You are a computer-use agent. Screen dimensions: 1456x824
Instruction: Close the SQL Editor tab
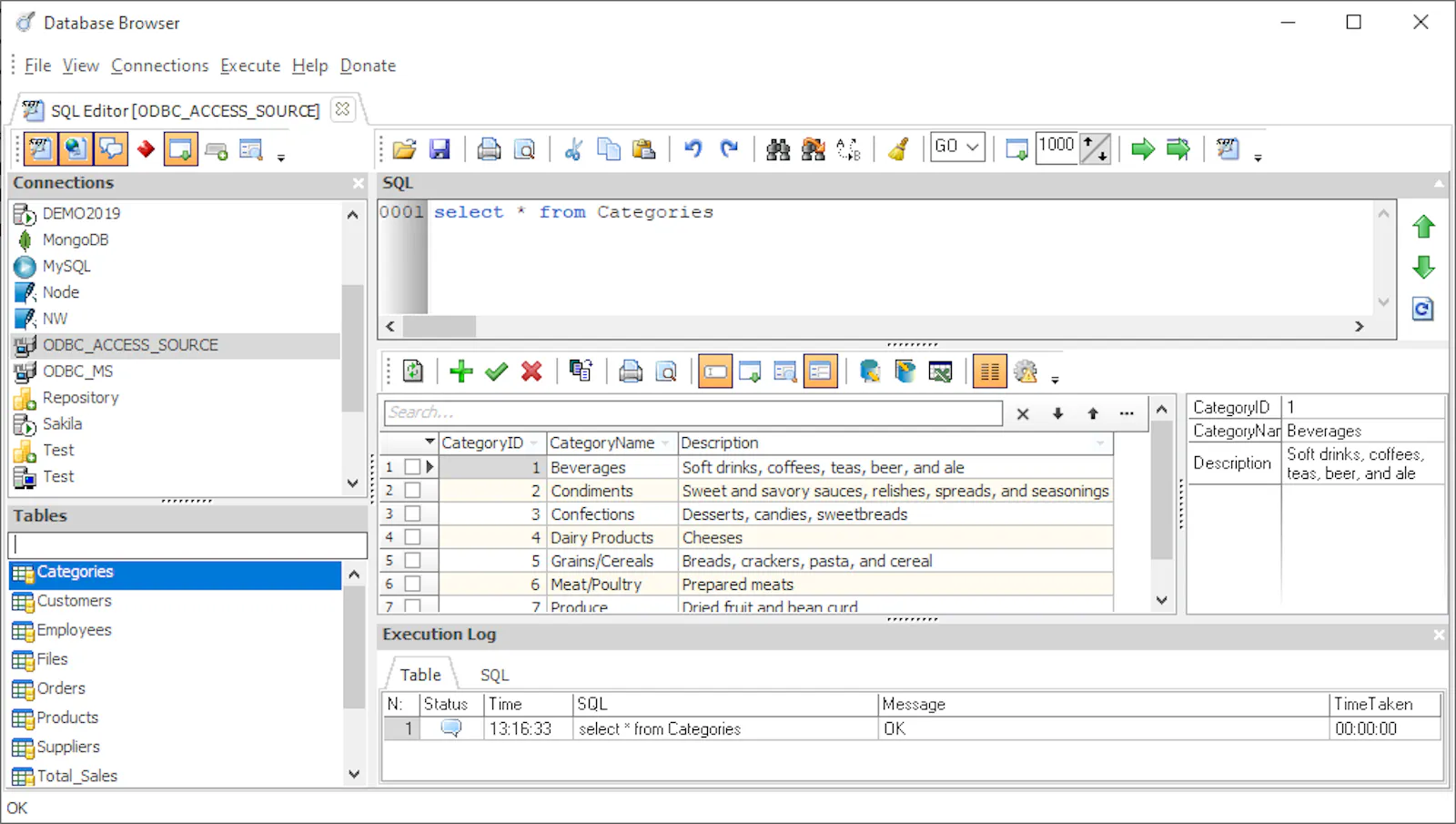point(342,109)
